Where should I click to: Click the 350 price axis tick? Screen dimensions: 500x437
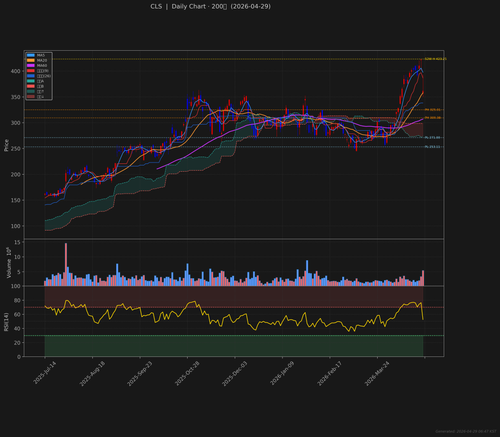click(16, 97)
